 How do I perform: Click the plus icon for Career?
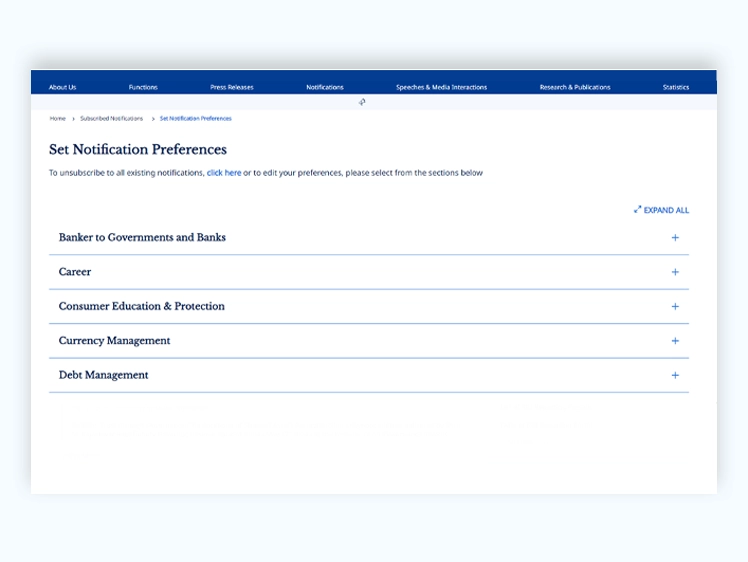pyautogui.click(x=675, y=272)
